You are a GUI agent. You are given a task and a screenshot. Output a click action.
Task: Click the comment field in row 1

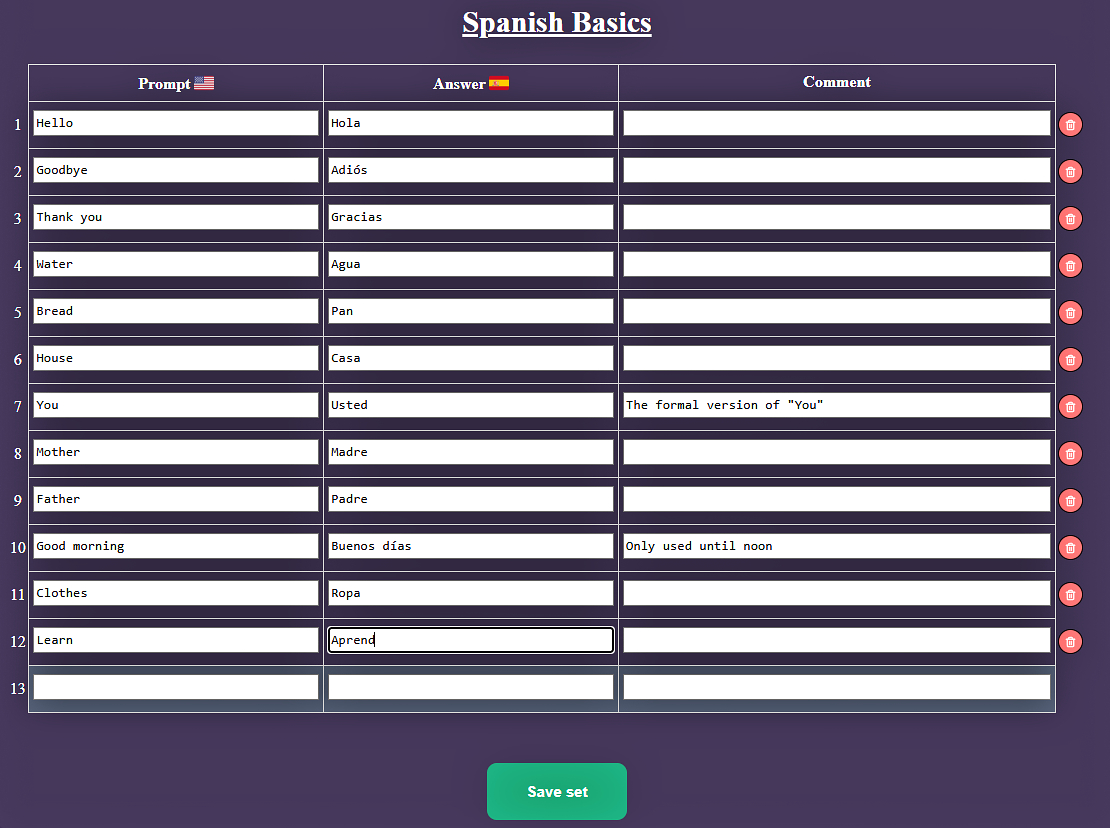tap(837, 123)
